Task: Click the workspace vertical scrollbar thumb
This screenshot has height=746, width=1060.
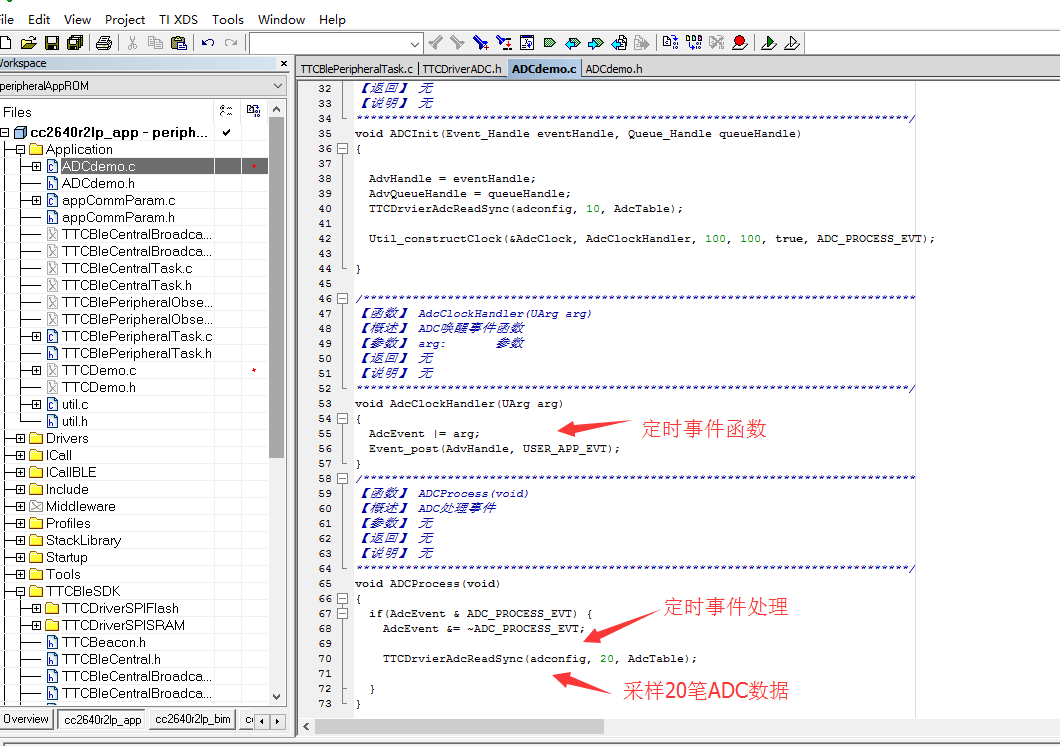Action: [x=276, y=288]
